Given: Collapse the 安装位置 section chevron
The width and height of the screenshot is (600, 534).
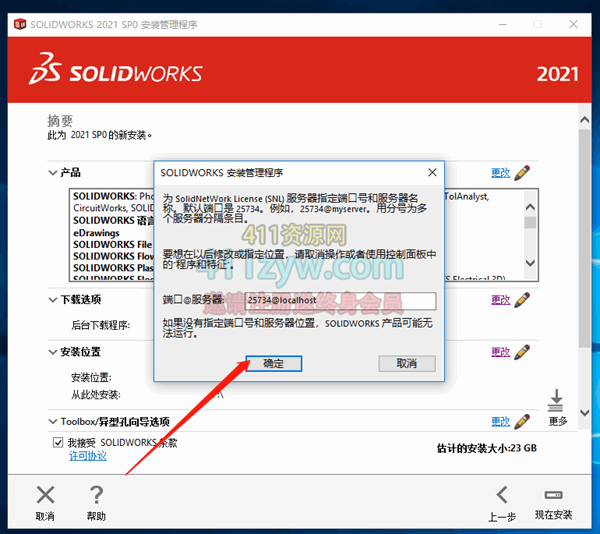Looking at the screenshot, I should [52, 352].
